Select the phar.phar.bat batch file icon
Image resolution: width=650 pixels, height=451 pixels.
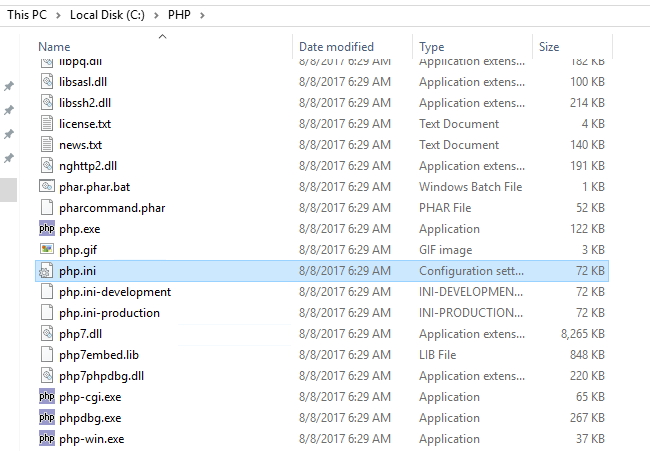click(x=47, y=187)
